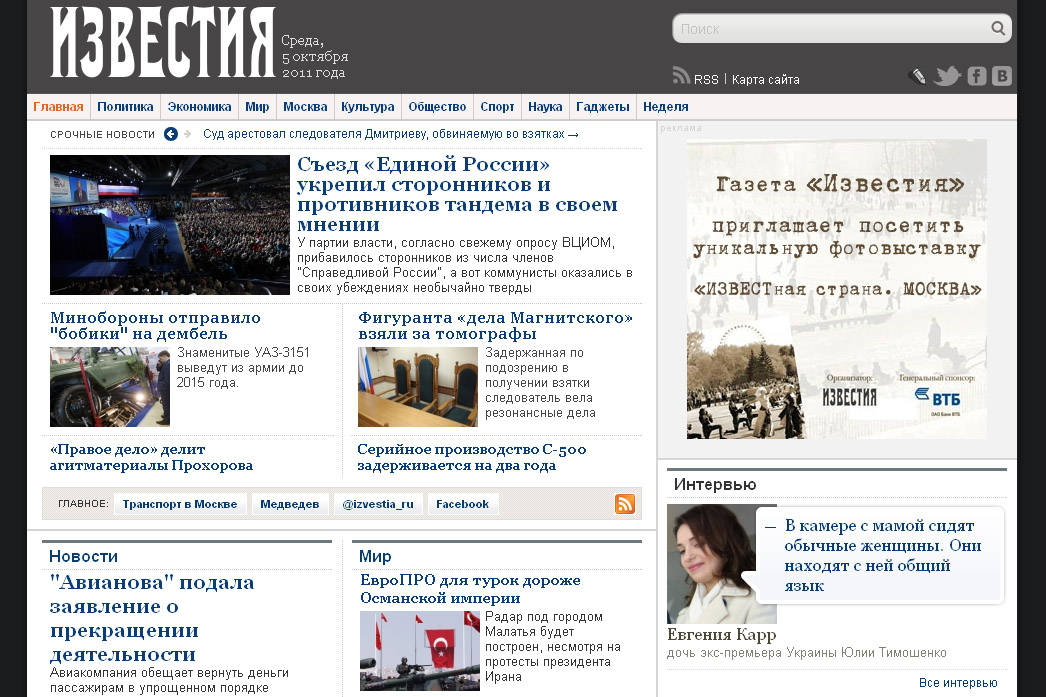Click the Транспорт в Москве tag
The height and width of the screenshot is (697, 1046).
coord(180,504)
